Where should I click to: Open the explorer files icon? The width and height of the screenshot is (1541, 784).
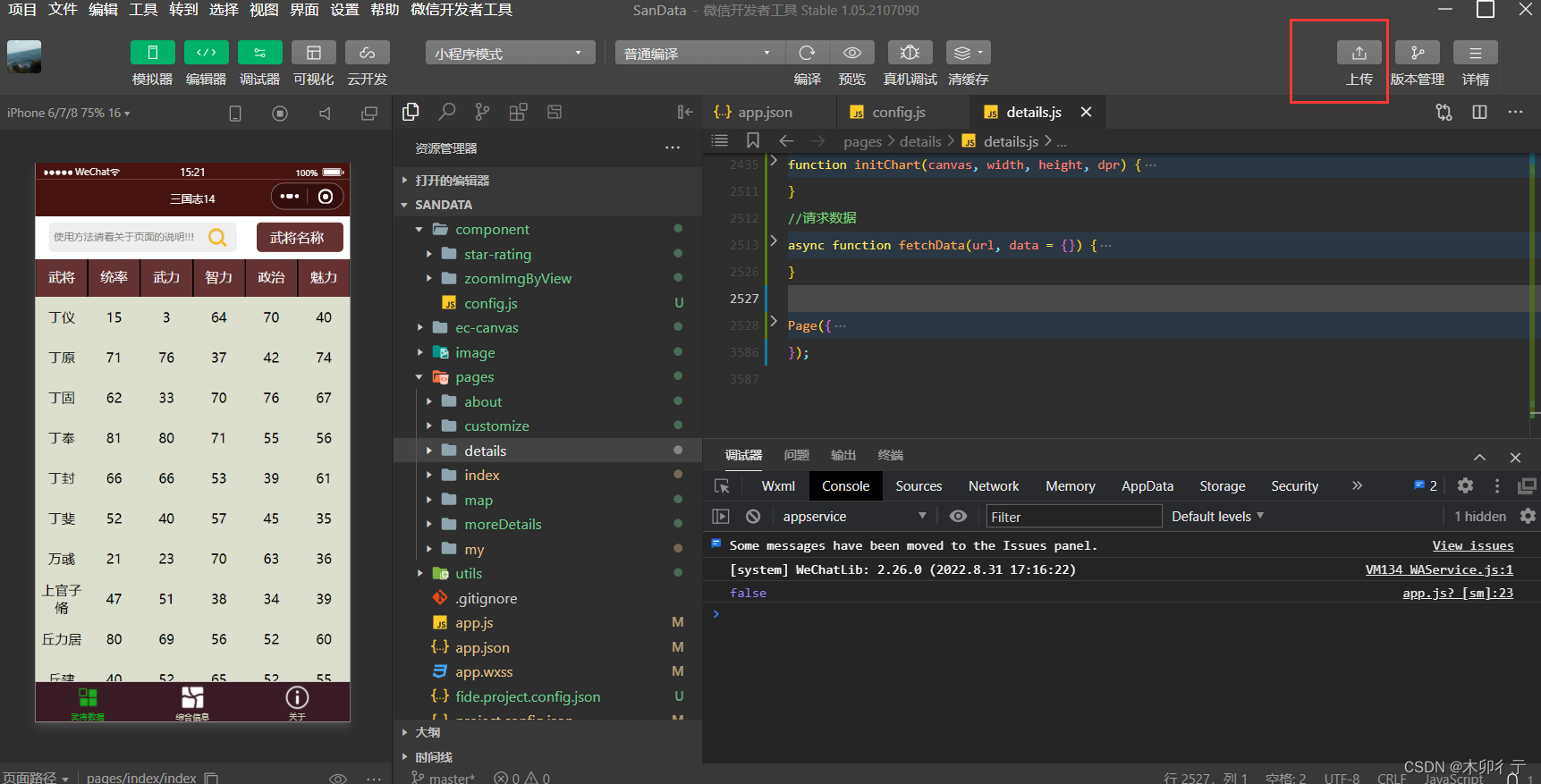point(411,112)
